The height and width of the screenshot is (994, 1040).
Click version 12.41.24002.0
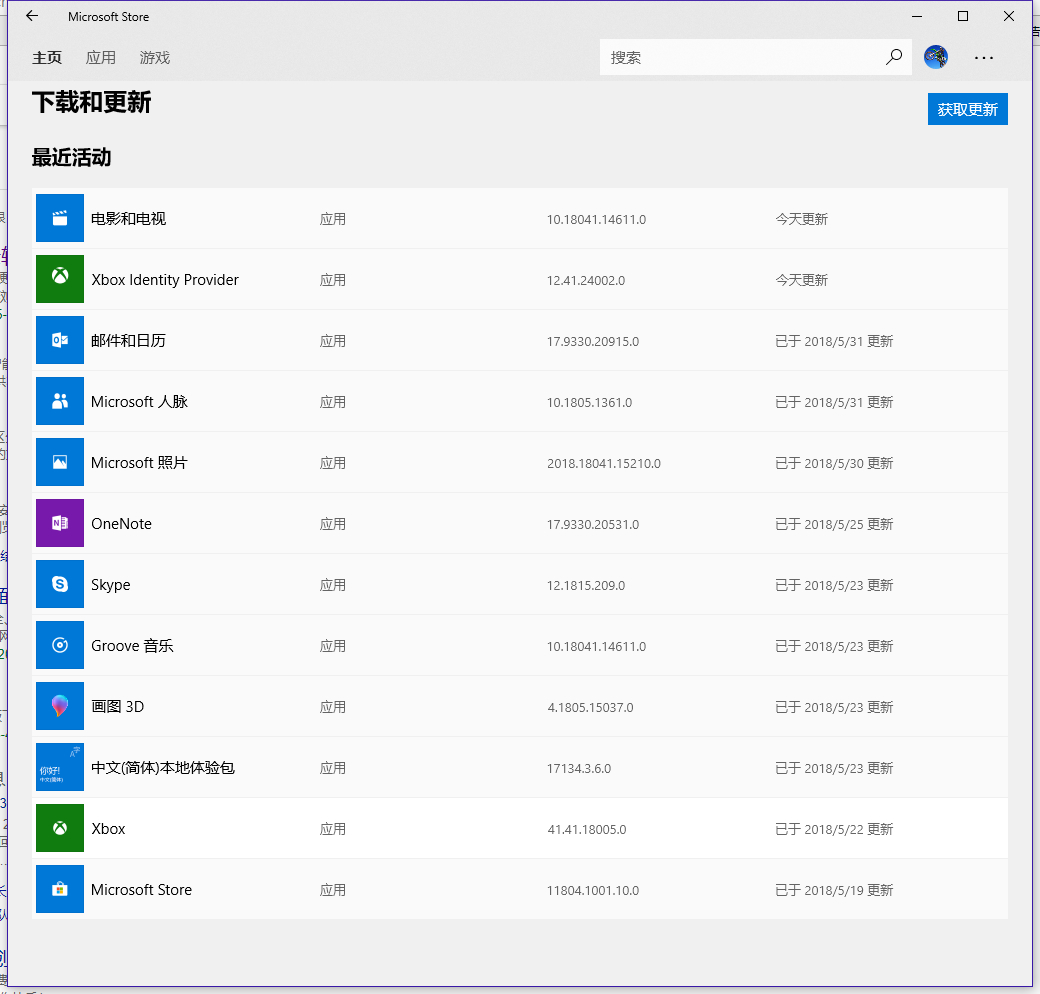click(x=586, y=280)
